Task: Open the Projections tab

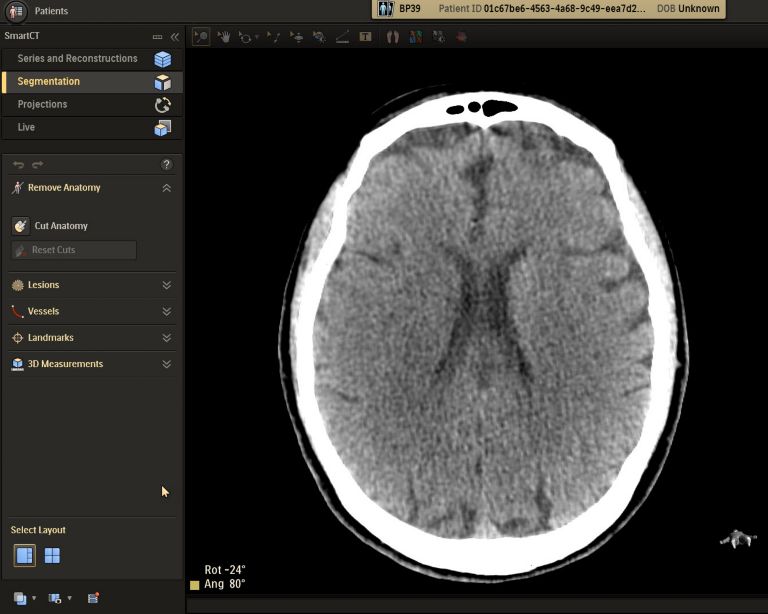Action: [92, 105]
